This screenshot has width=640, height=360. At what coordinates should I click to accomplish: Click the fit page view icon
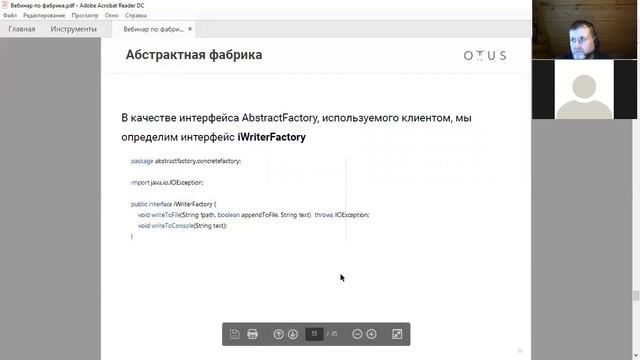[x=397, y=334]
